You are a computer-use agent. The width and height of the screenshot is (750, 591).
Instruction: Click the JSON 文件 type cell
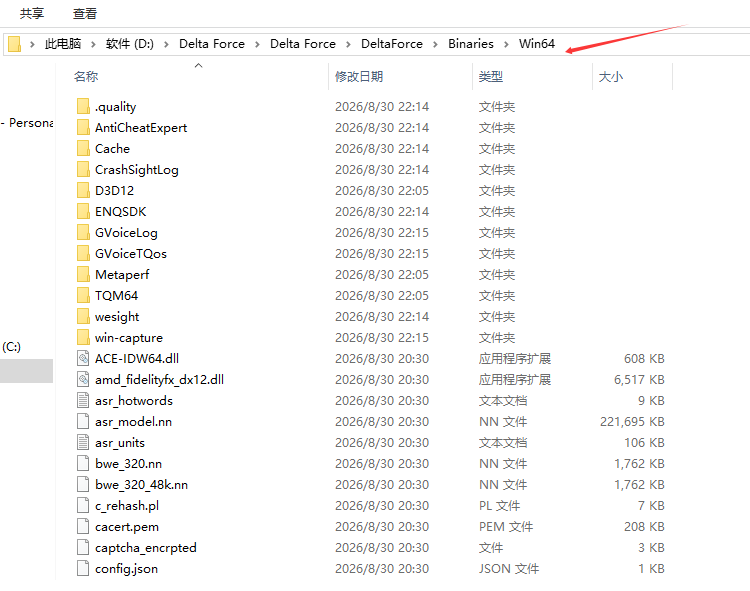click(x=509, y=569)
